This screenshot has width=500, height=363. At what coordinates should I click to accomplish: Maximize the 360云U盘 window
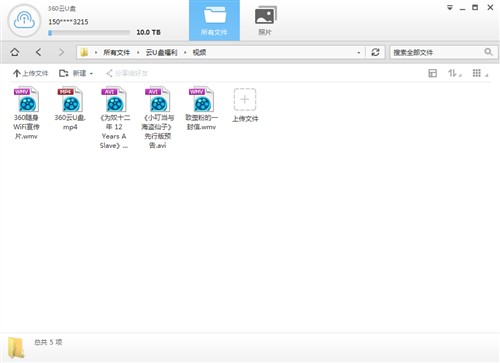pyautogui.click(x=475, y=7)
